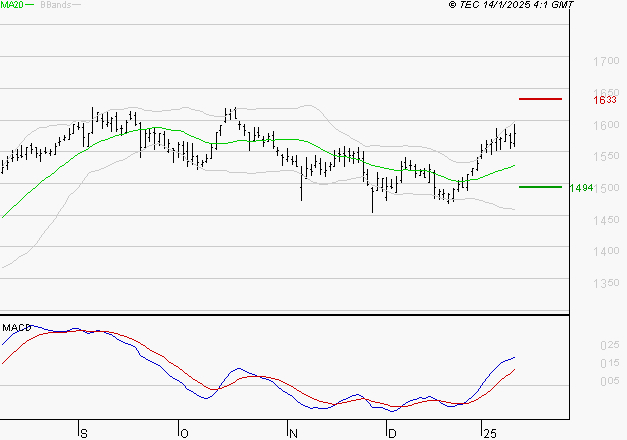The image size is (627, 440).
Task: Click the O month marker on time axis
Action: (184, 434)
